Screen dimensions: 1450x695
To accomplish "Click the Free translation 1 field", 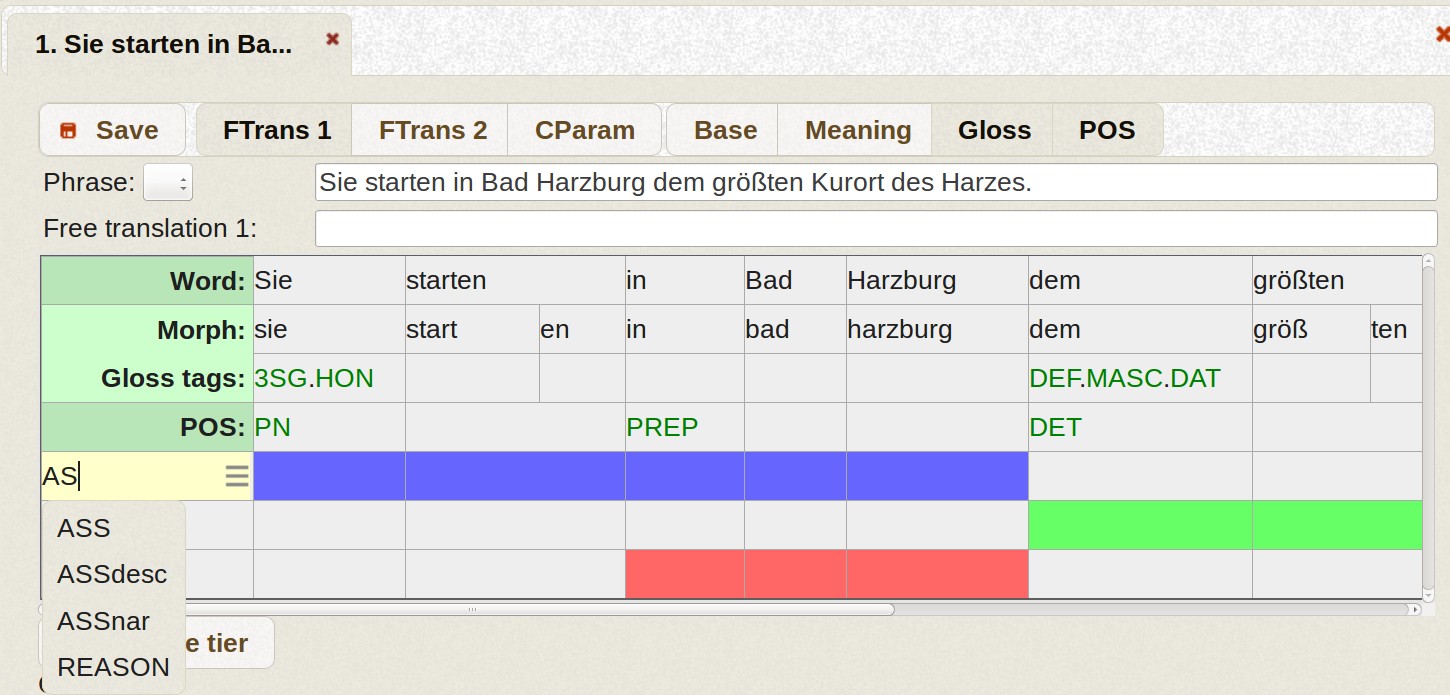I will (876, 229).
